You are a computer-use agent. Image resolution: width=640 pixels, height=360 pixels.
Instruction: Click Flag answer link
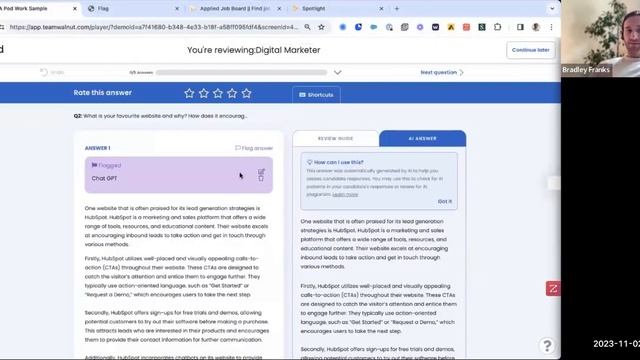tap(254, 148)
